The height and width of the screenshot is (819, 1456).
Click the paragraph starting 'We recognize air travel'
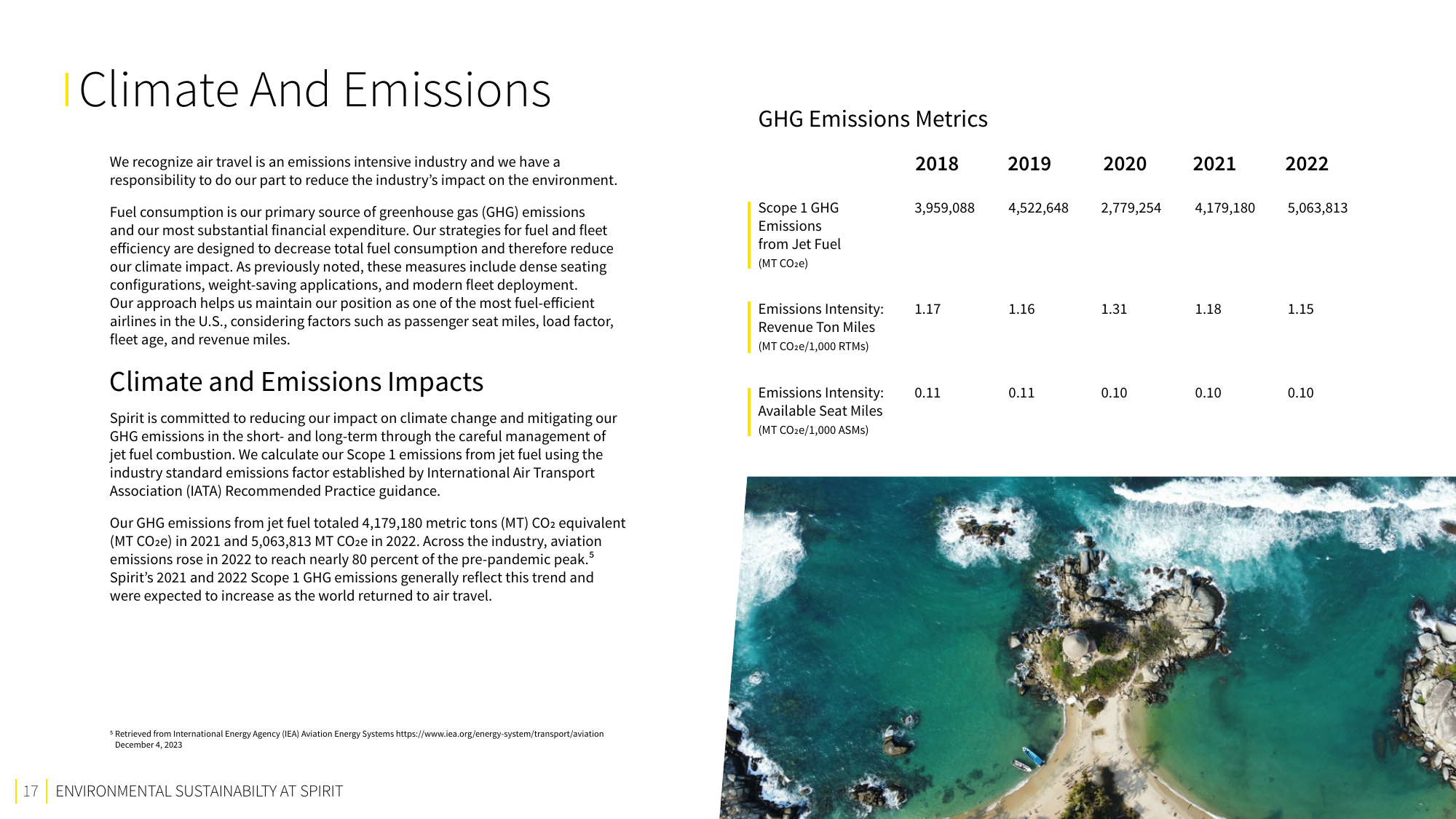pos(363,171)
